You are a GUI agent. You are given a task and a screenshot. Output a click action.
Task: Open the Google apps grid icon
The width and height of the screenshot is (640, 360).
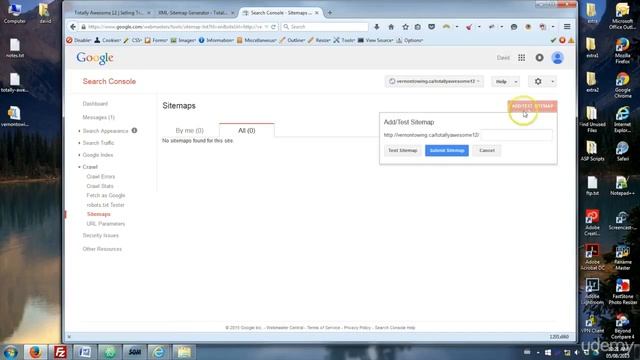(x=522, y=58)
